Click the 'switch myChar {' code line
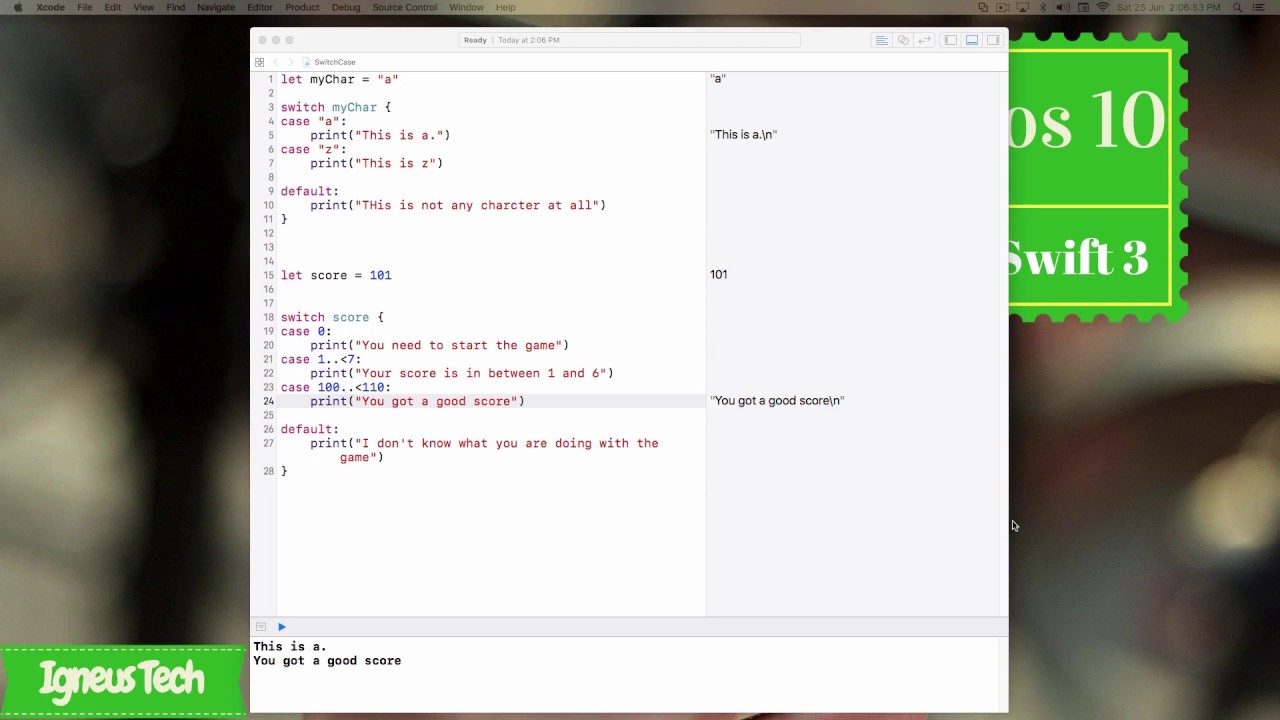Image resolution: width=1280 pixels, height=720 pixels. point(336,107)
